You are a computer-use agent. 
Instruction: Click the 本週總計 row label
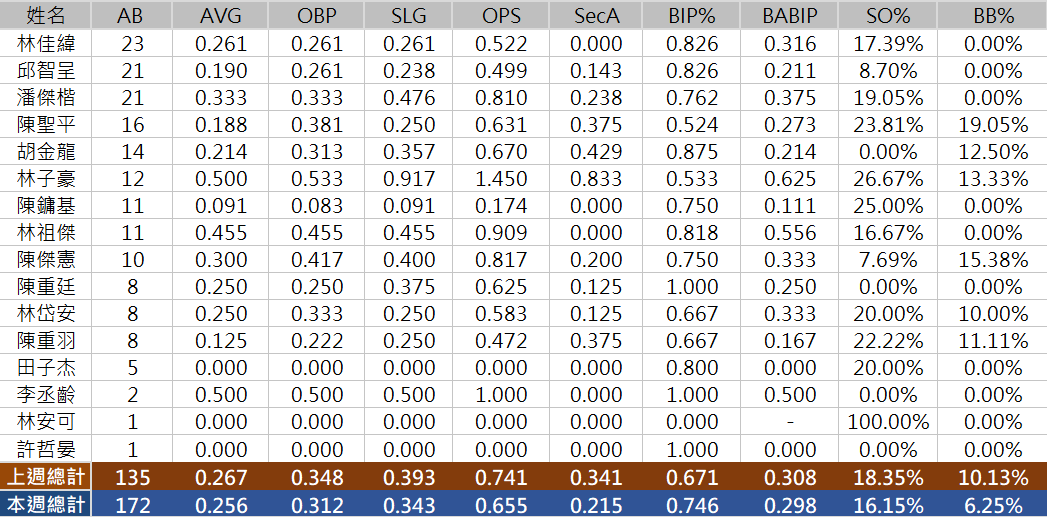tap(46, 504)
